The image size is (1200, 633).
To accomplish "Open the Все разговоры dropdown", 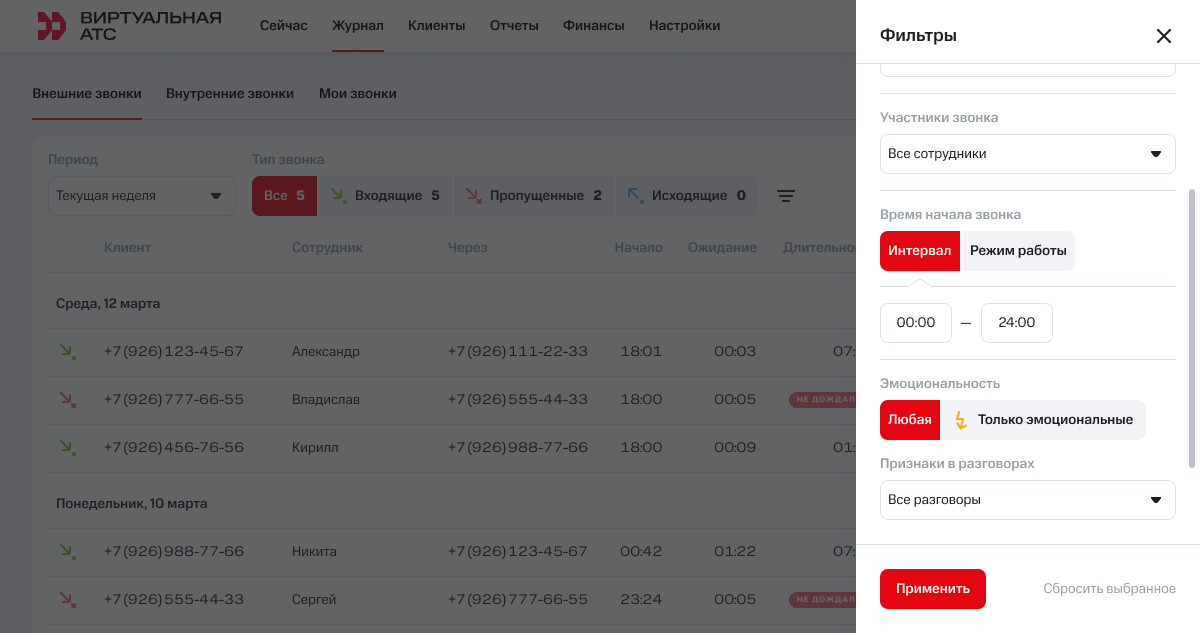I will click(x=1027, y=500).
